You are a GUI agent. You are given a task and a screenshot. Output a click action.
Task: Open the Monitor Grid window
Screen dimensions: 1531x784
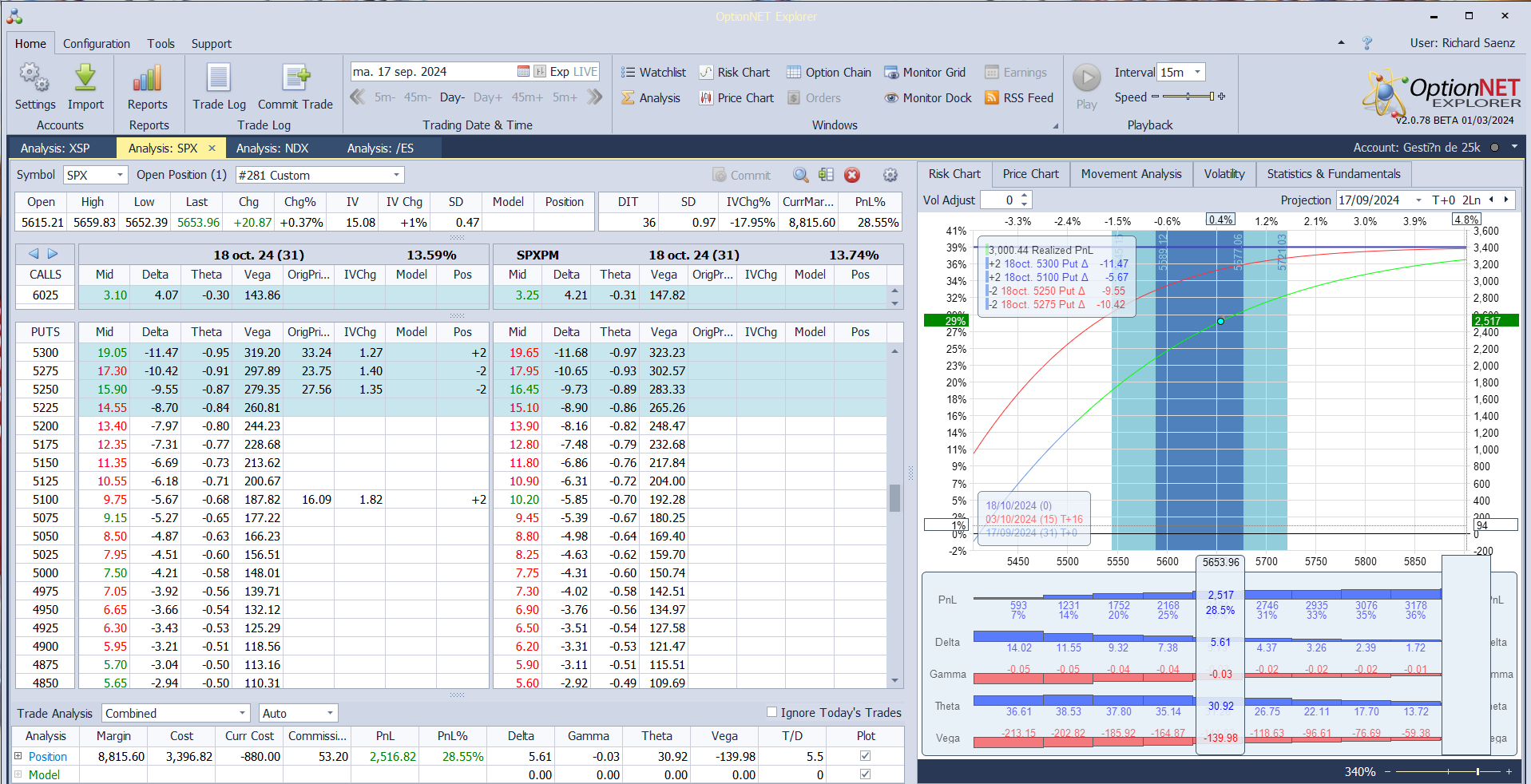925,73
